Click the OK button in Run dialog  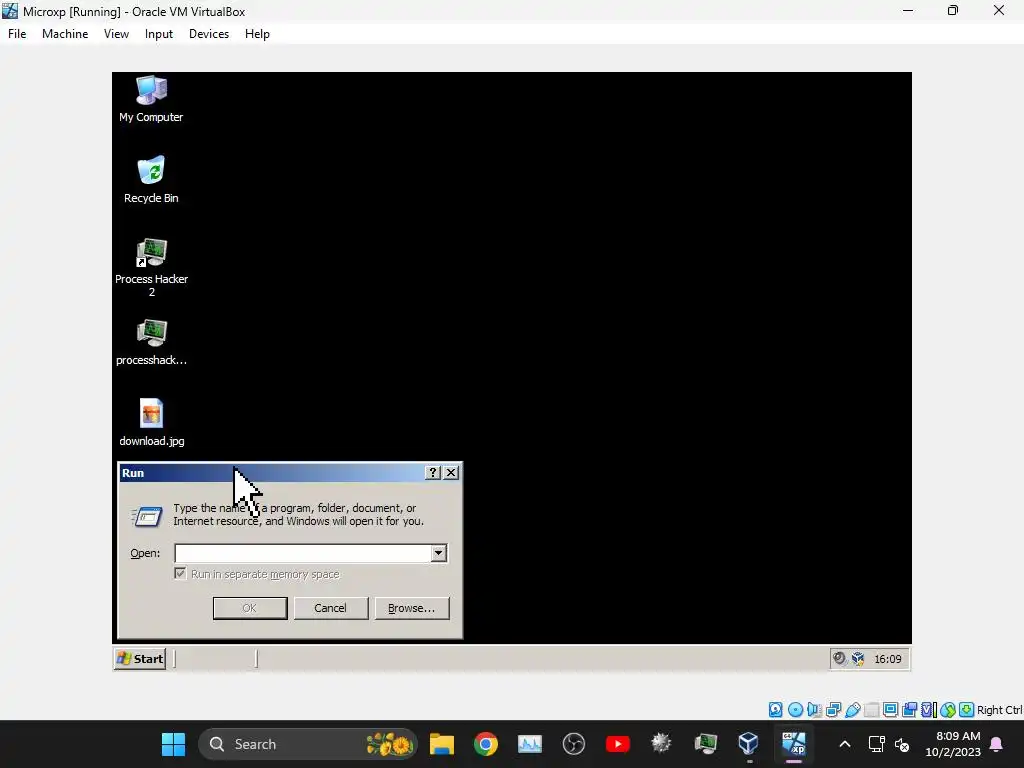coord(250,608)
